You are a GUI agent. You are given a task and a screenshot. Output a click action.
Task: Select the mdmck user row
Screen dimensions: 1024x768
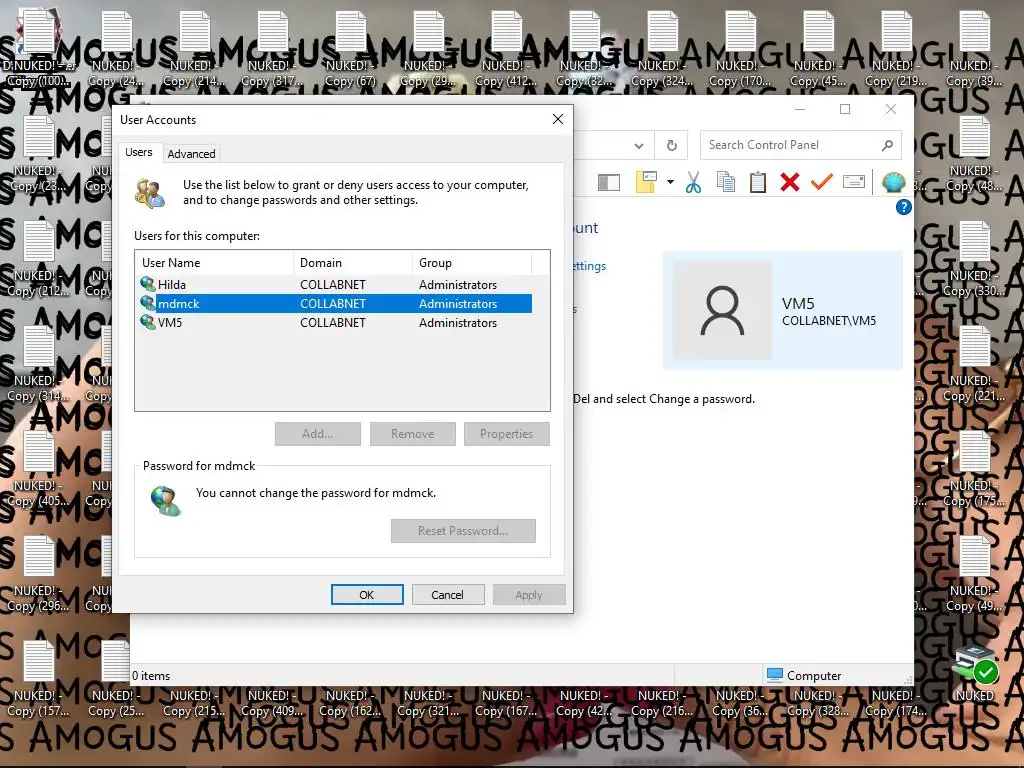pos(336,304)
